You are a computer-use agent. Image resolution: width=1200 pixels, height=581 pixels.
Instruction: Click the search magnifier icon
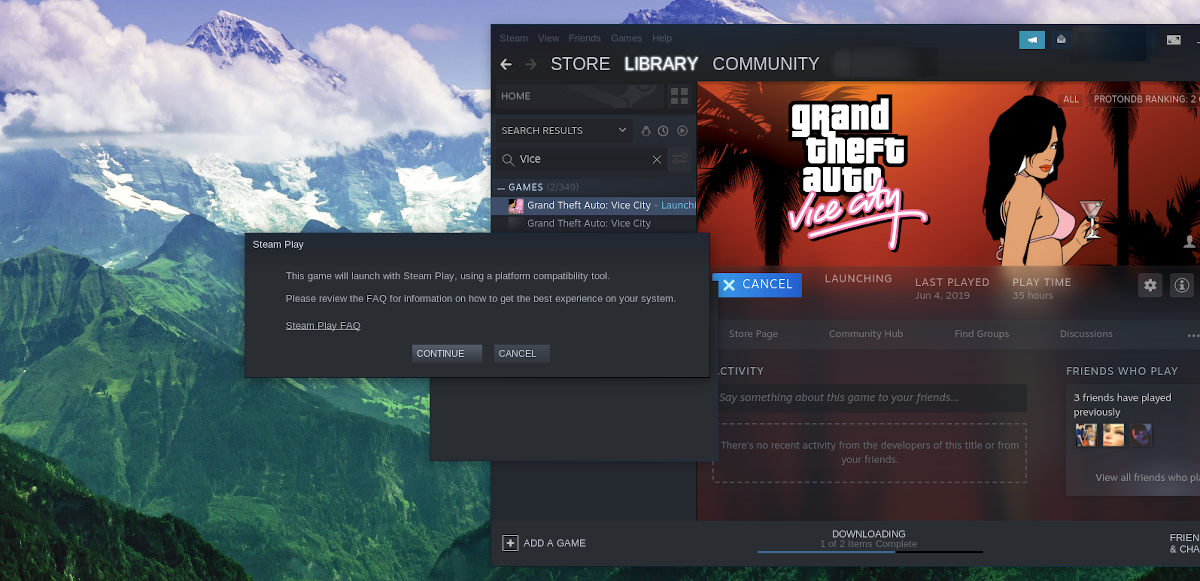click(508, 159)
